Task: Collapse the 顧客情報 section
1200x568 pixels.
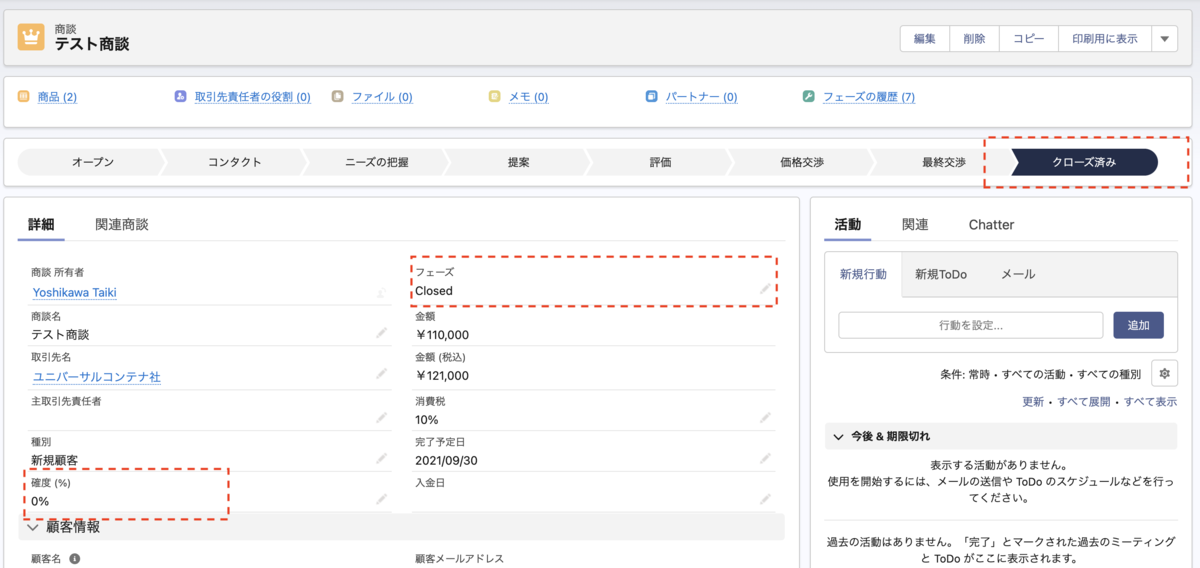Action: point(33,526)
